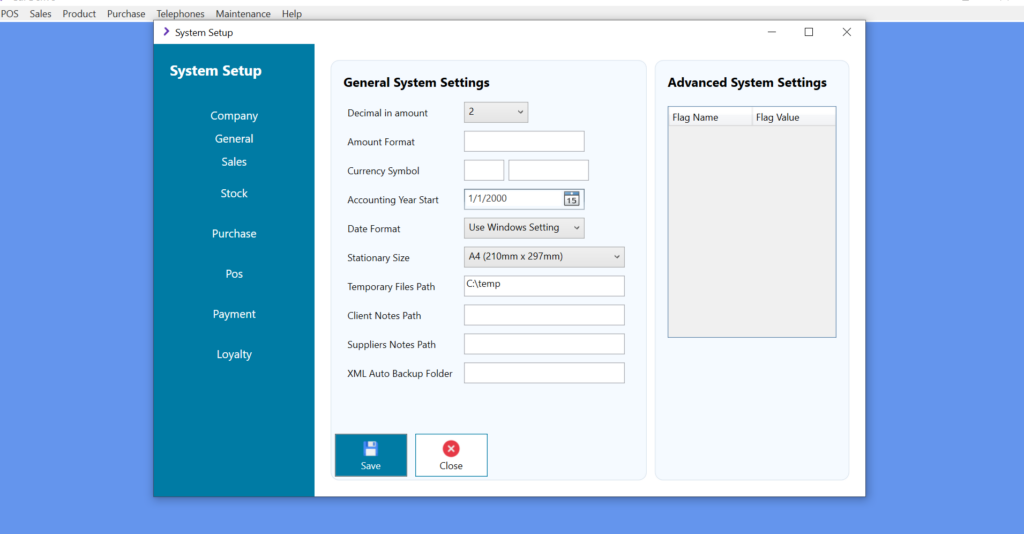Viewport: 1024px width, 534px height.
Task: Expand the Stationary Size dropdown
Action: (x=616, y=257)
